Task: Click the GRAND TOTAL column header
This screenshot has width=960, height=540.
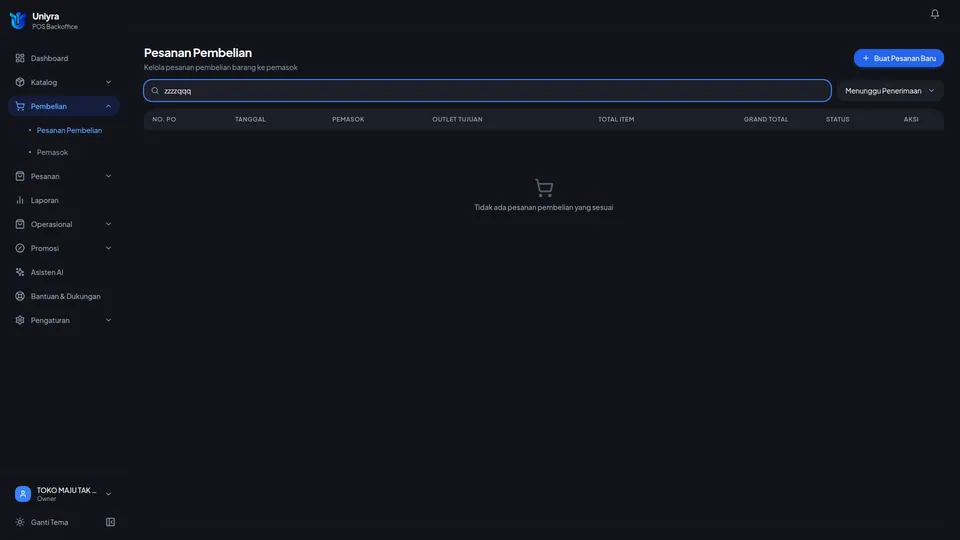Action: click(x=766, y=119)
